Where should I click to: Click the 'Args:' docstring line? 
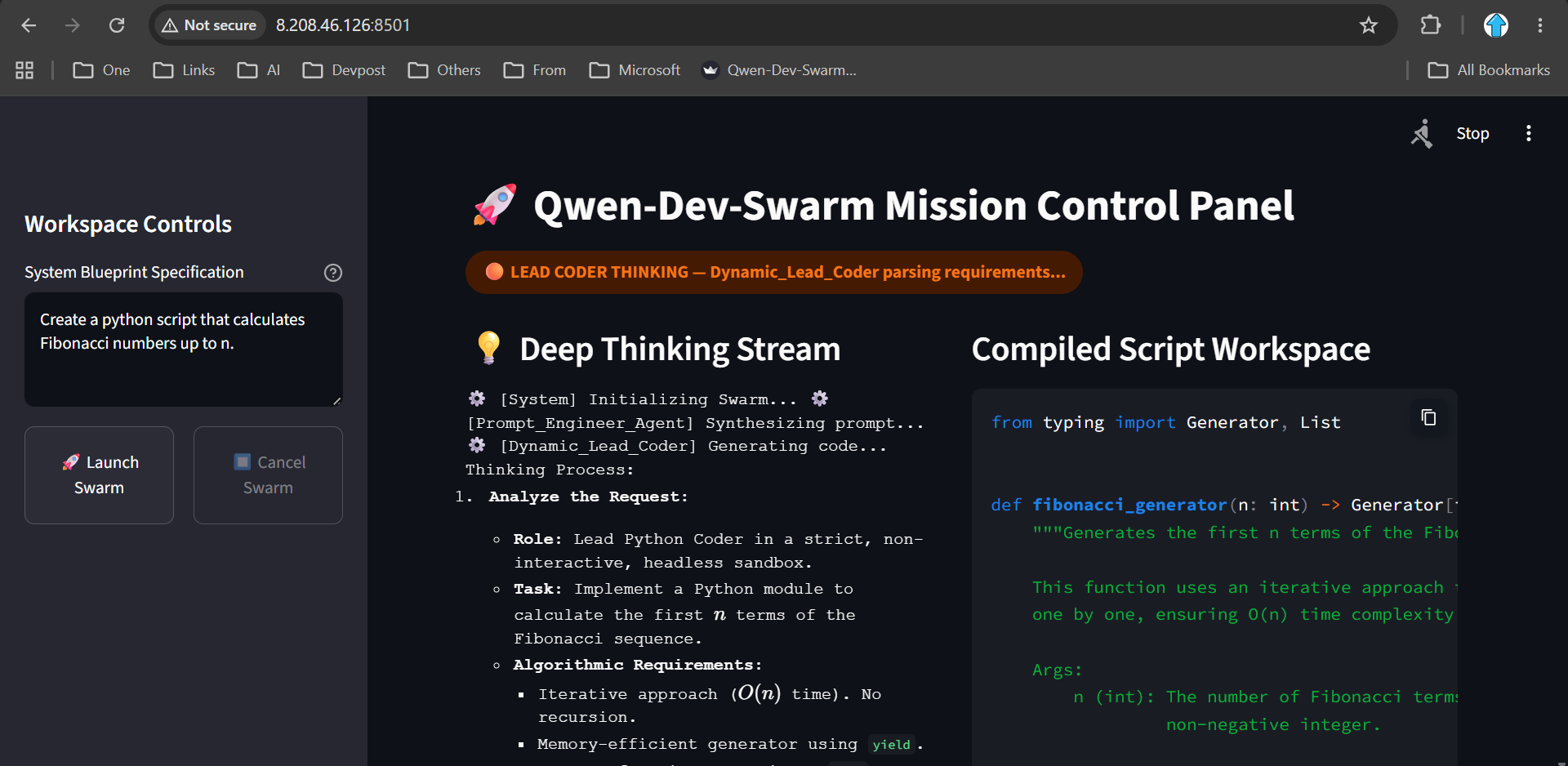1058,670
